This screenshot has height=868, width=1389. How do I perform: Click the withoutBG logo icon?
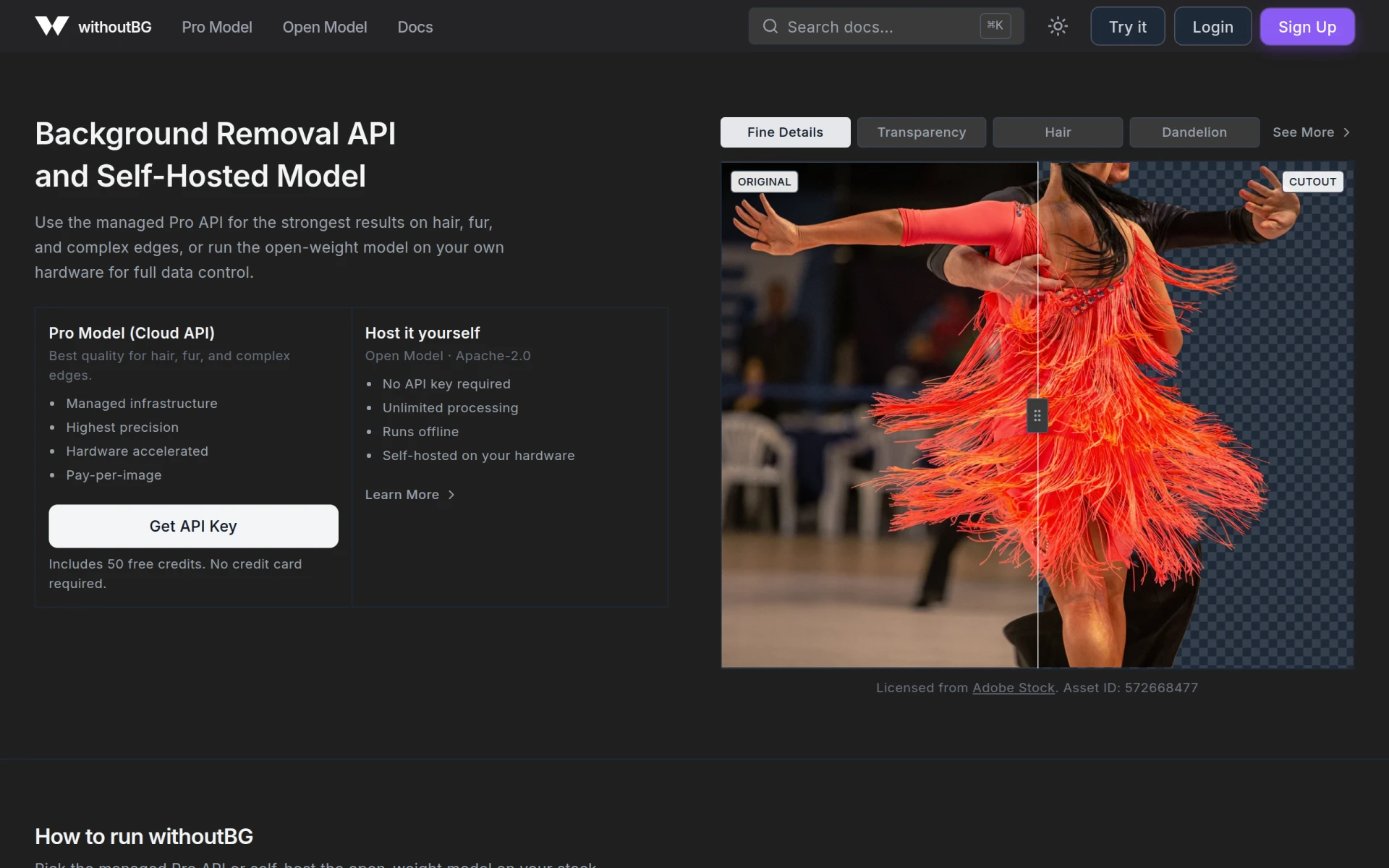click(52, 27)
